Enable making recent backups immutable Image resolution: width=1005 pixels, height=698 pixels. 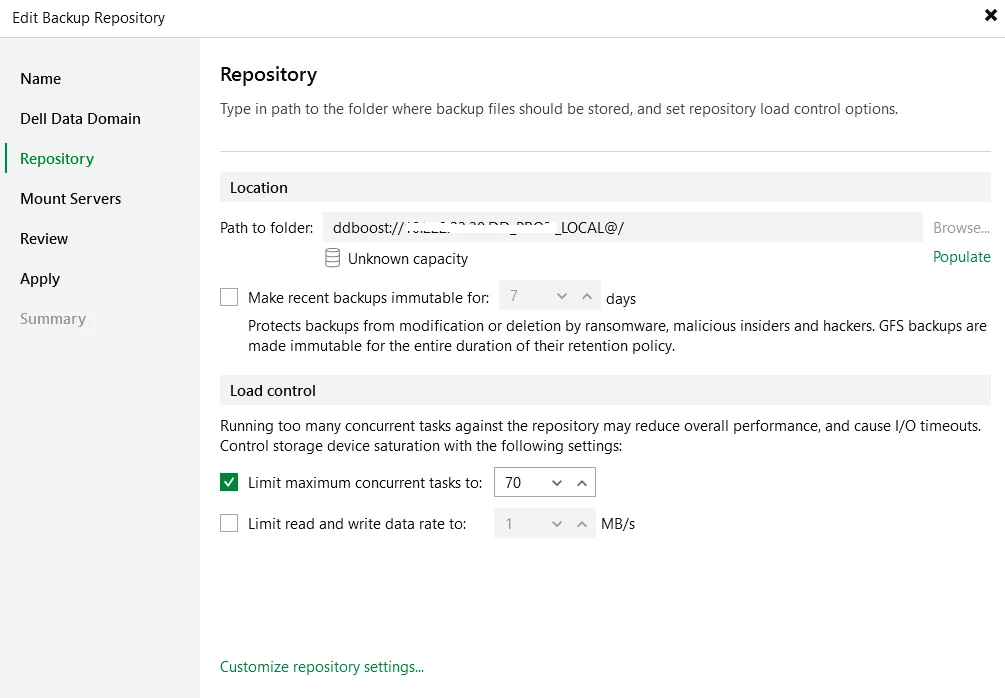pyautogui.click(x=229, y=297)
